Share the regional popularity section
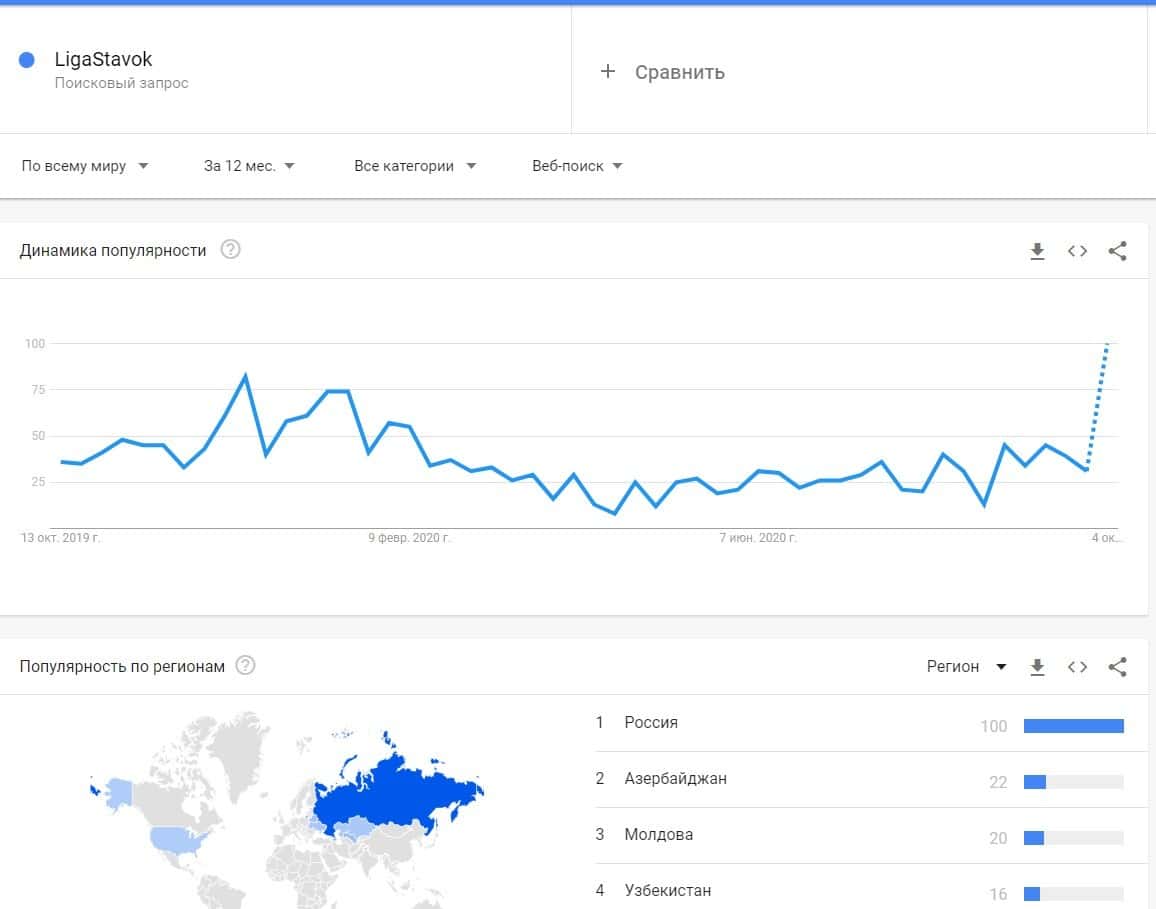Screen dimensions: 1156x909 point(1117,667)
